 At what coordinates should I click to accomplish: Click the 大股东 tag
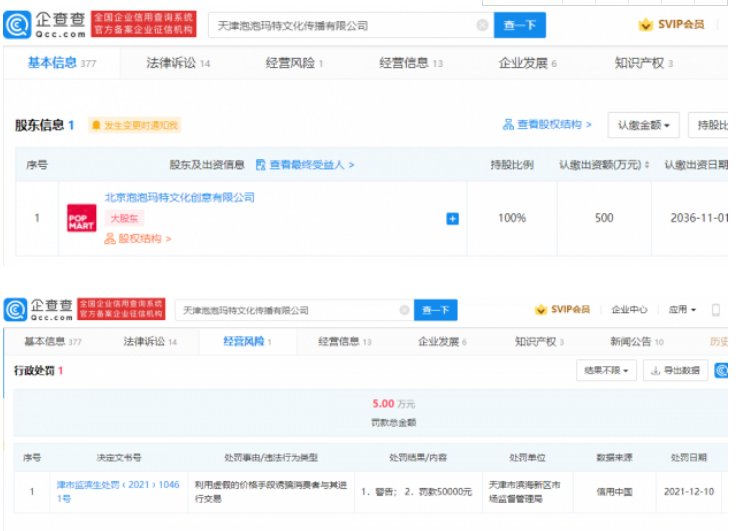point(124,218)
